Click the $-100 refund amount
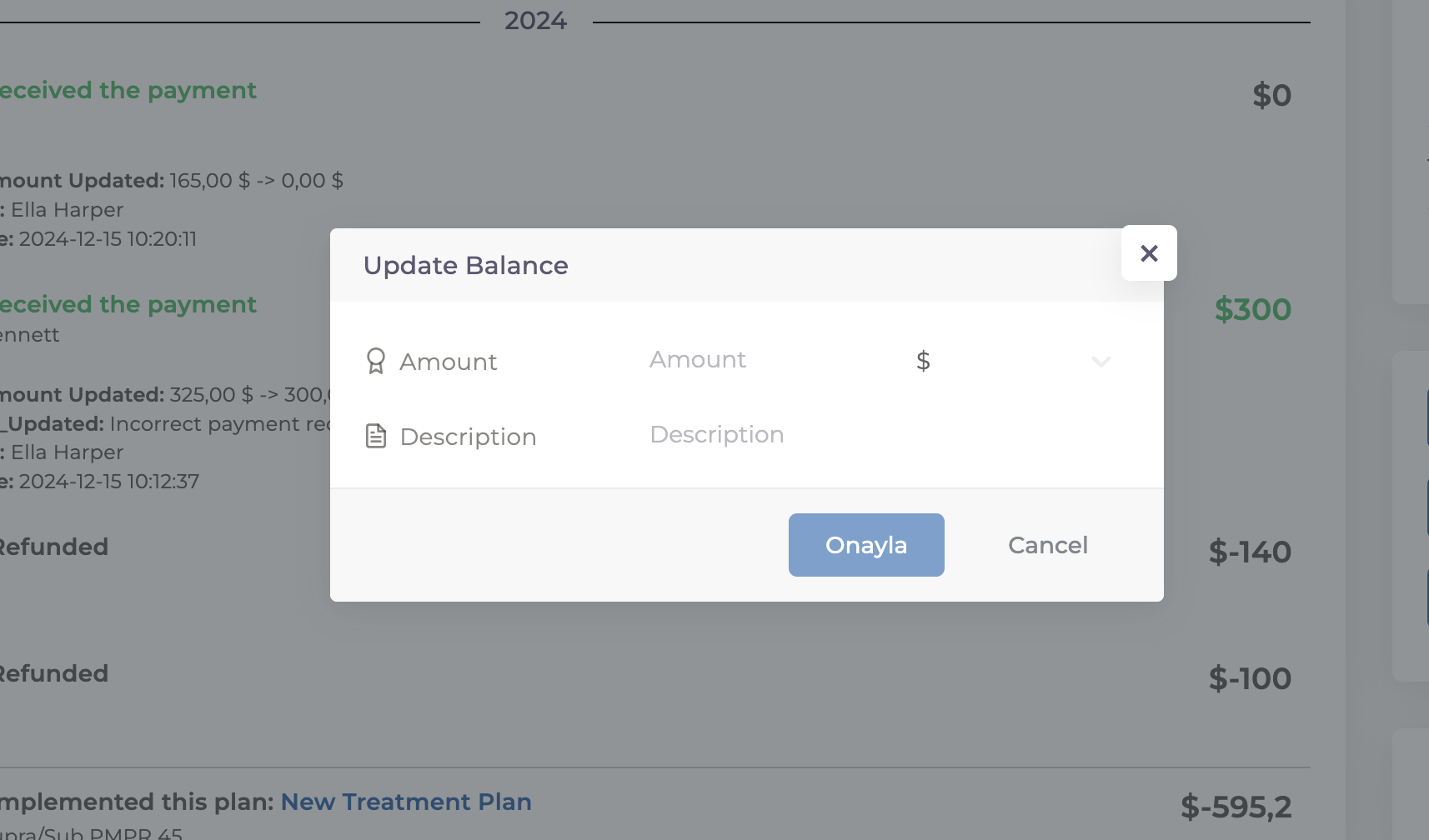The image size is (1429, 840). click(x=1250, y=679)
